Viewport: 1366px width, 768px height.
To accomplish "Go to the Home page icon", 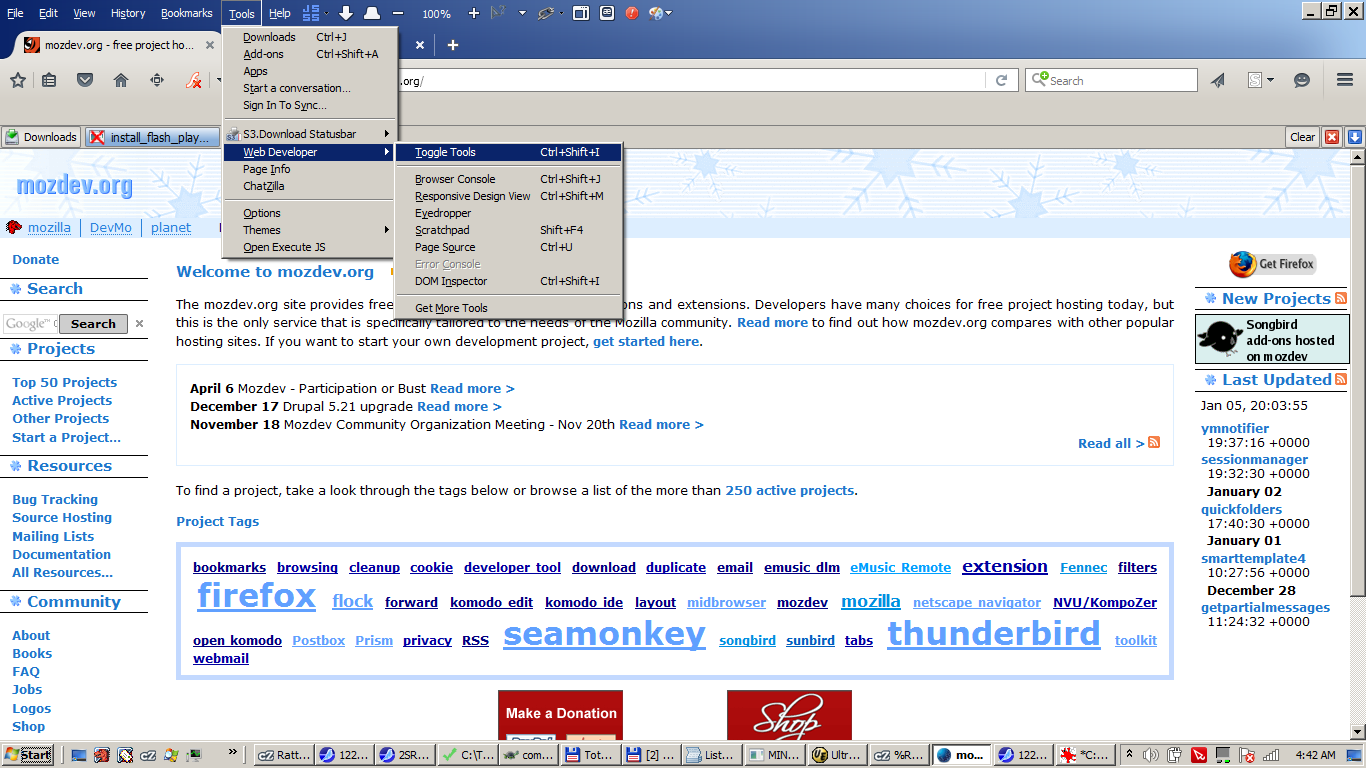I will [121, 80].
